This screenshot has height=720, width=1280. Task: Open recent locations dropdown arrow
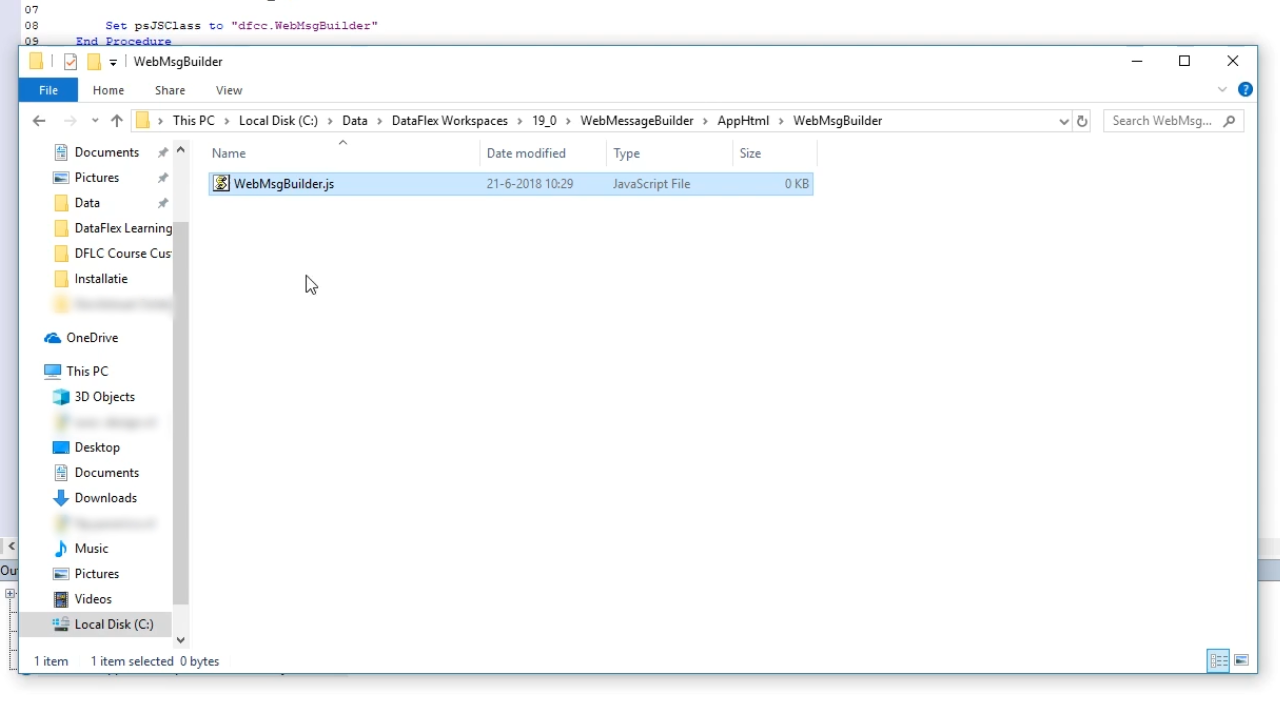pyautogui.click(x=95, y=121)
